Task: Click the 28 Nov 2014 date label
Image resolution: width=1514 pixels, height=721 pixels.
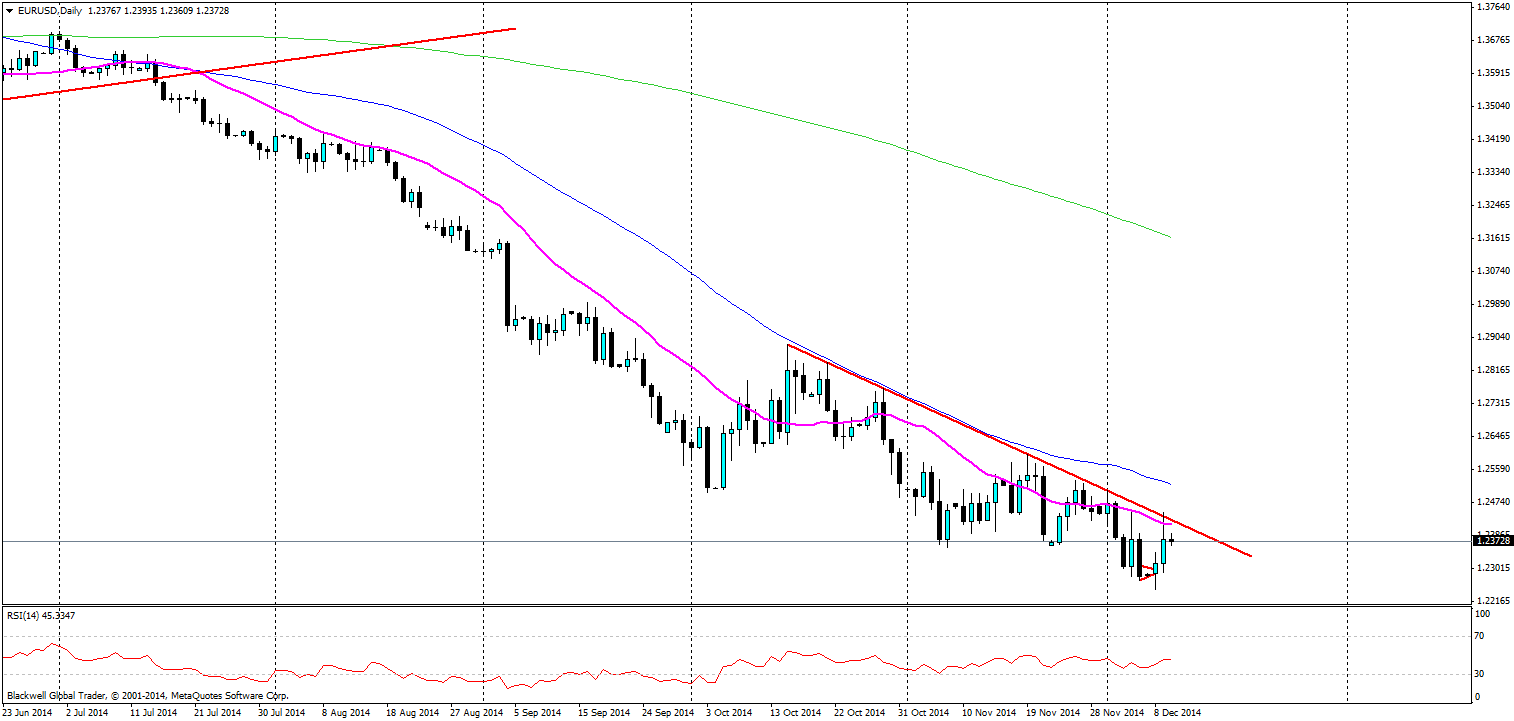Action: click(1118, 713)
